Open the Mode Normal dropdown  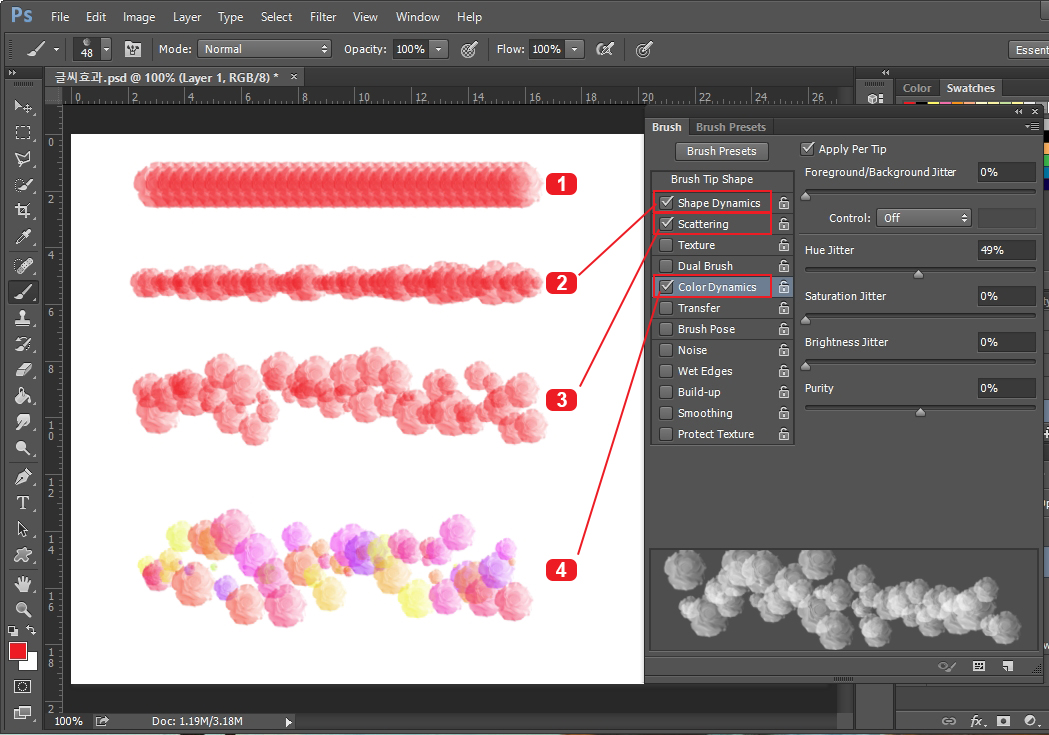265,49
